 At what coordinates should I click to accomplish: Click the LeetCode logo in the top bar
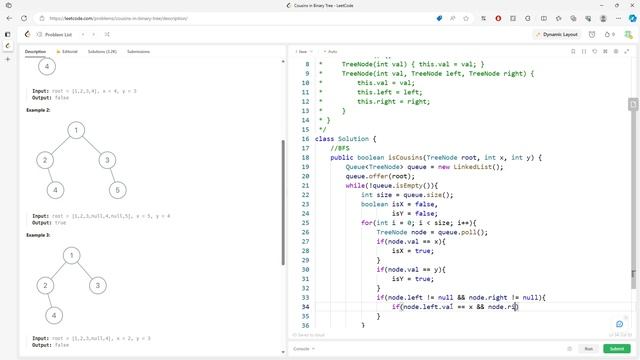[27, 34]
